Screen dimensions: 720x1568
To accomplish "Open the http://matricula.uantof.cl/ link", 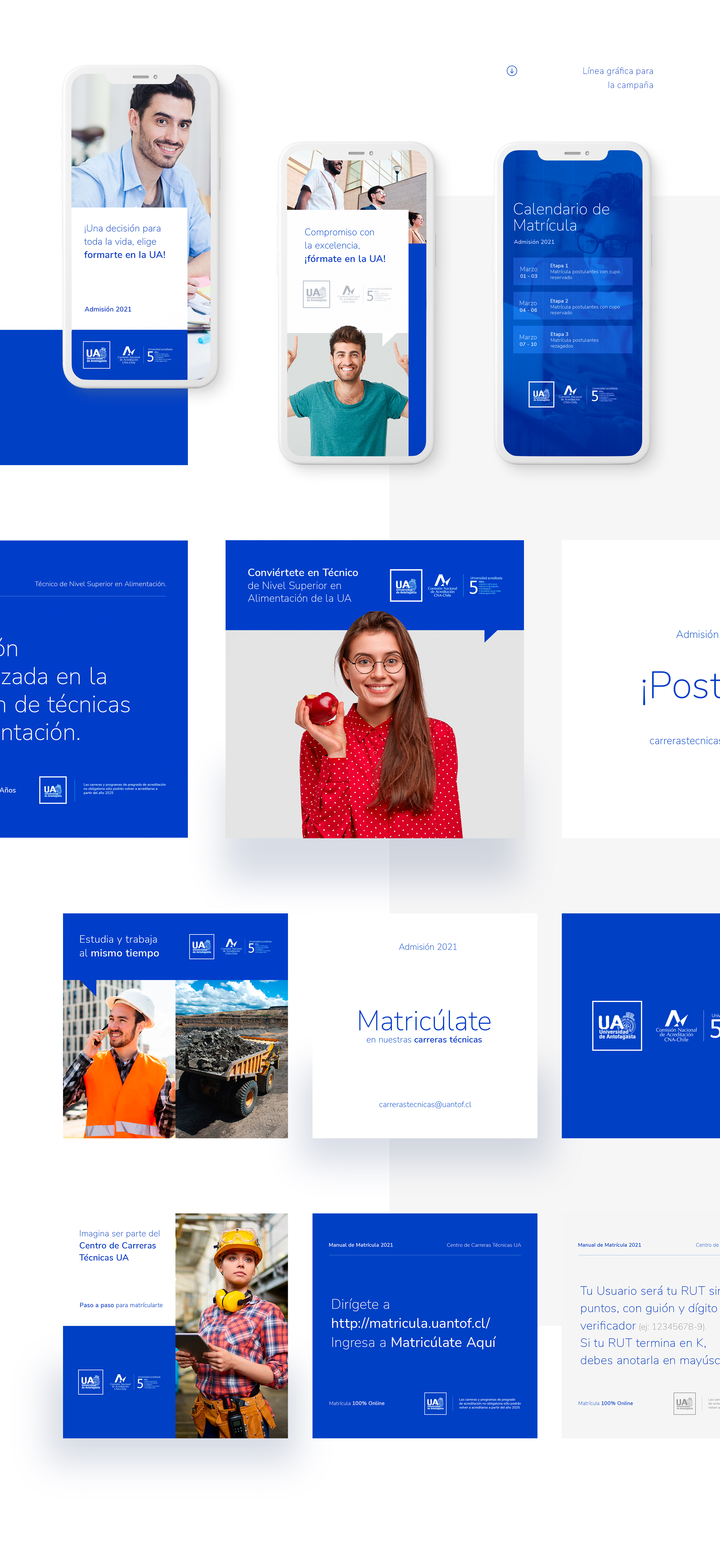I will pos(410,1323).
